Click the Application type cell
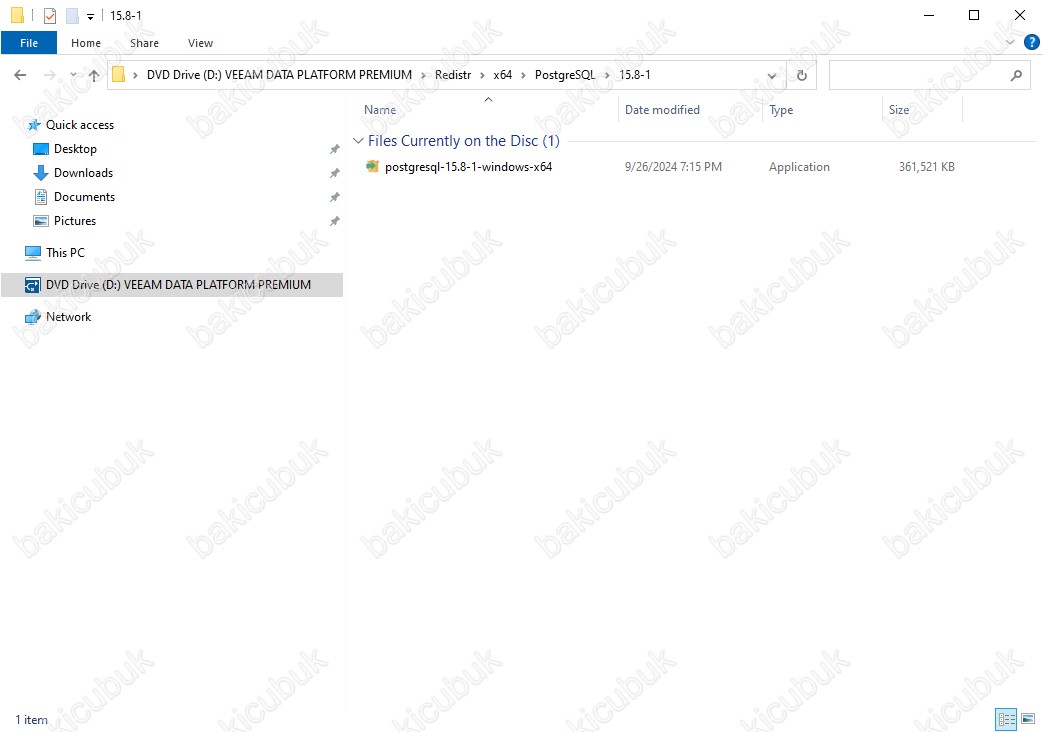Image resolution: width=1044 pixels, height=732 pixels. [x=799, y=167]
